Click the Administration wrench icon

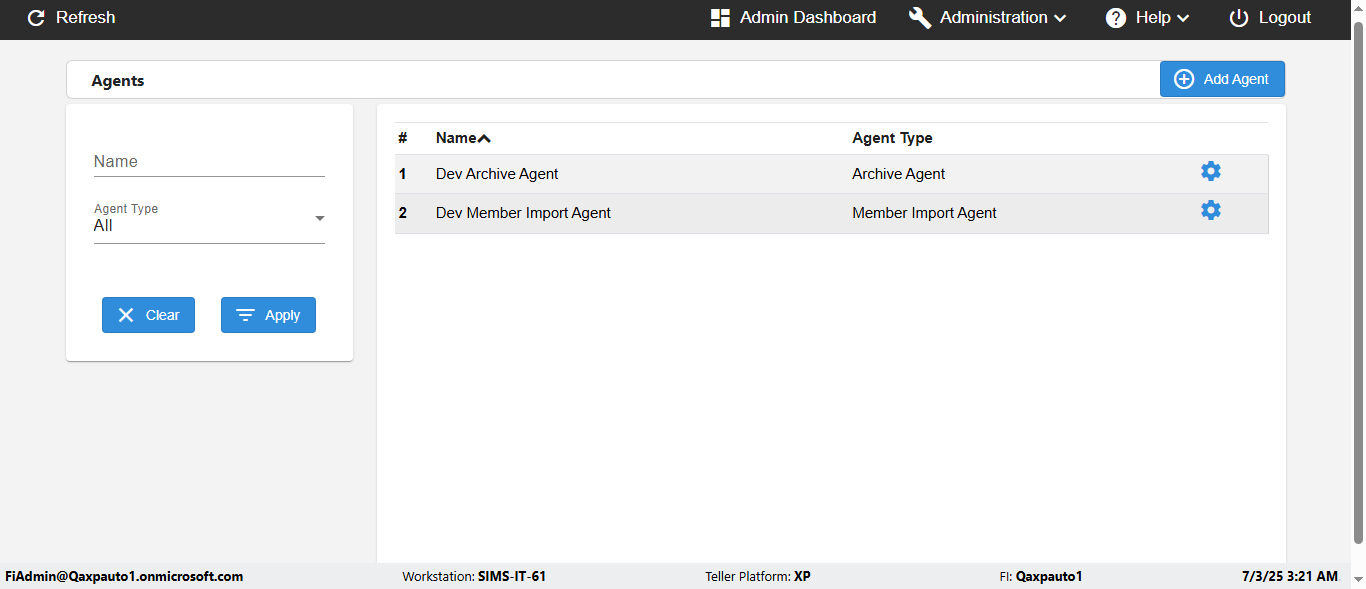point(920,18)
